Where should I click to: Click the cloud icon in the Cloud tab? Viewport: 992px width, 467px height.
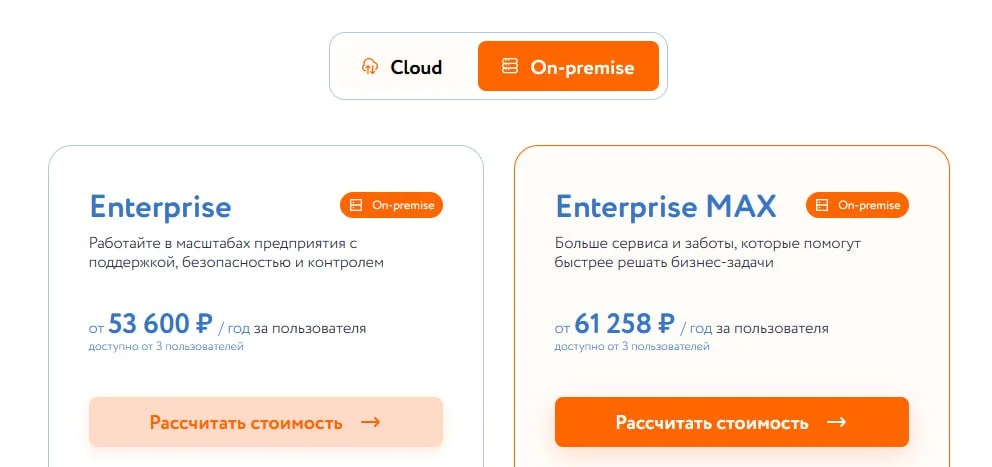click(370, 67)
